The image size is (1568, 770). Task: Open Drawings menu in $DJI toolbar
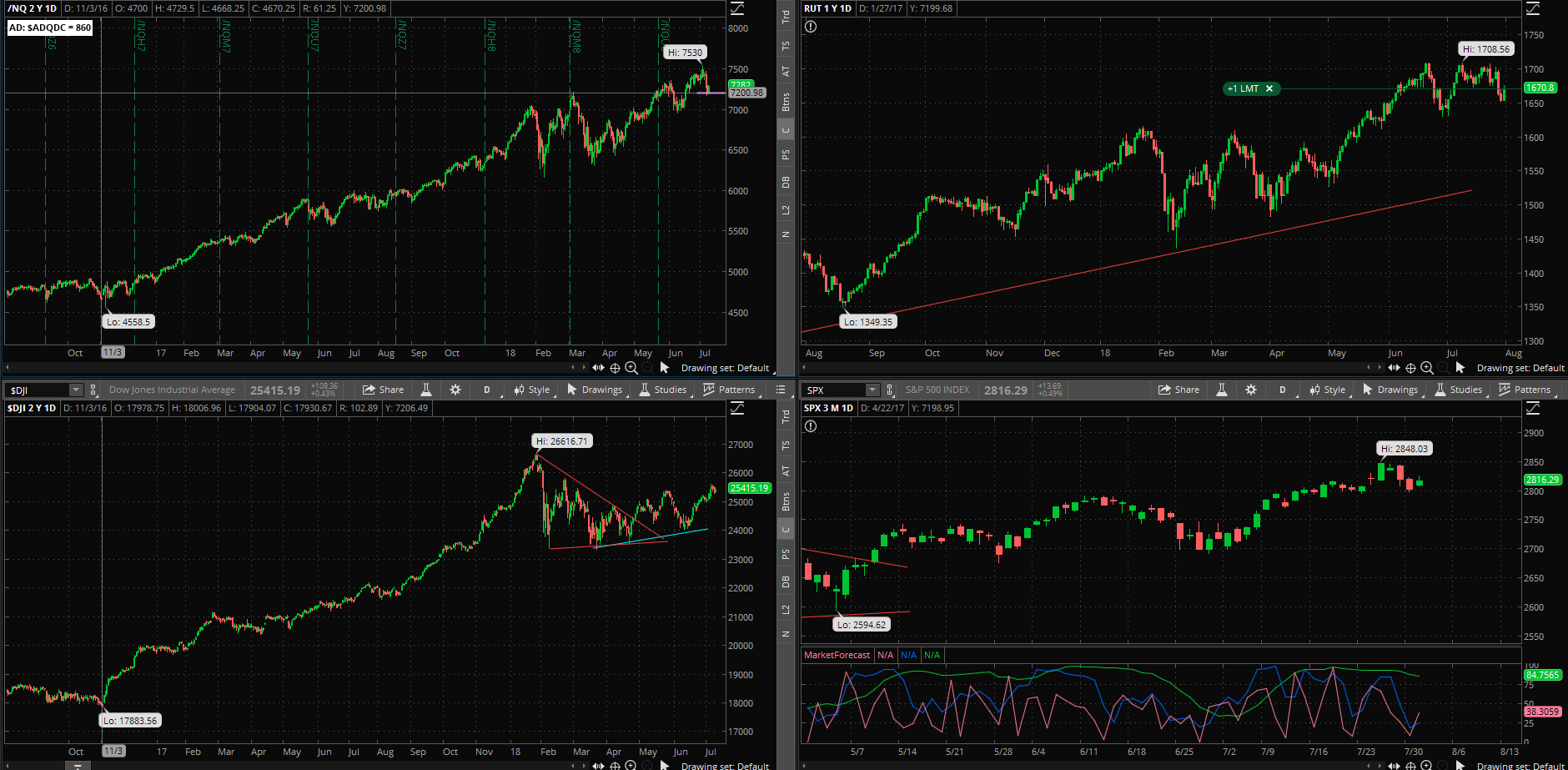point(595,390)
